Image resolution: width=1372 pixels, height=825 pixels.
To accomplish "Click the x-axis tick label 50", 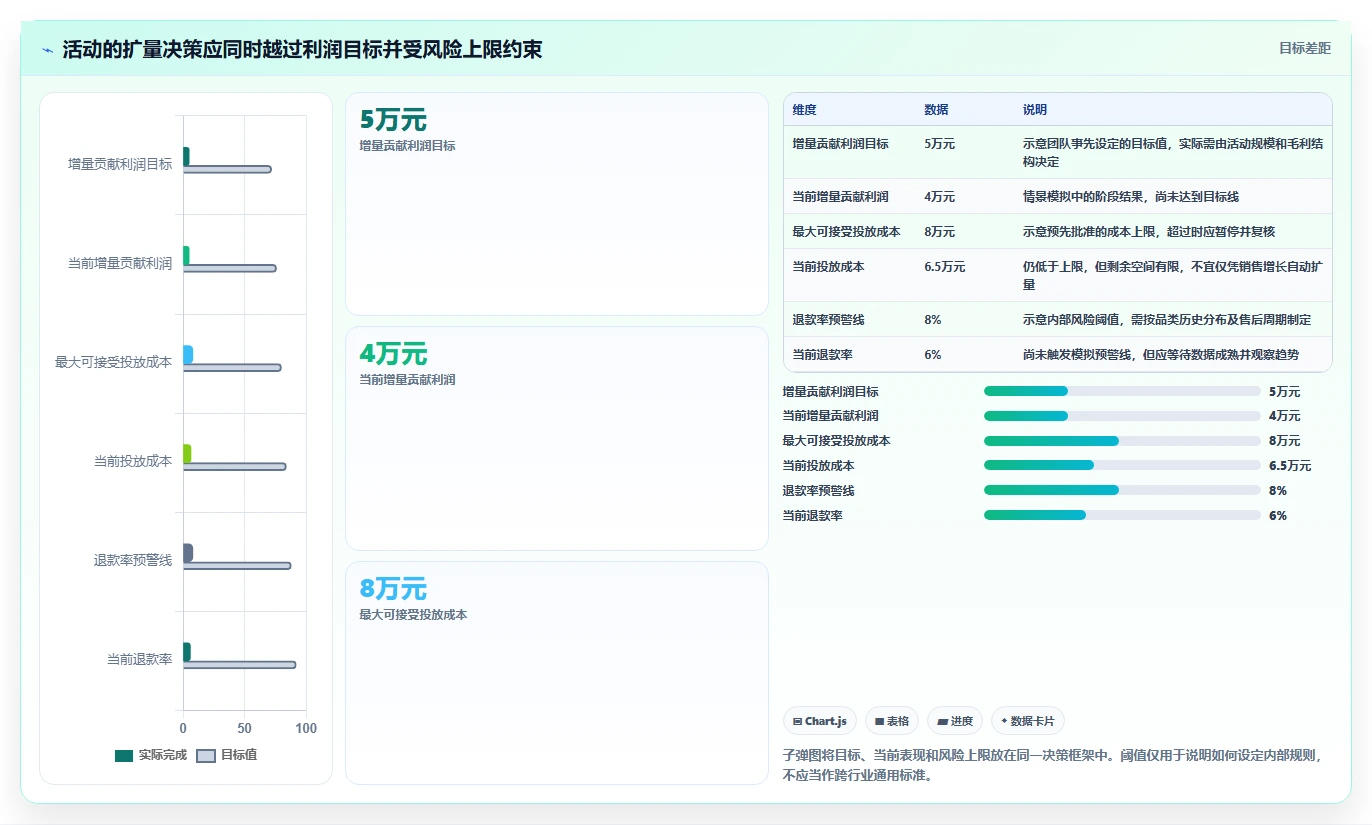I will [x=245, y=728].
